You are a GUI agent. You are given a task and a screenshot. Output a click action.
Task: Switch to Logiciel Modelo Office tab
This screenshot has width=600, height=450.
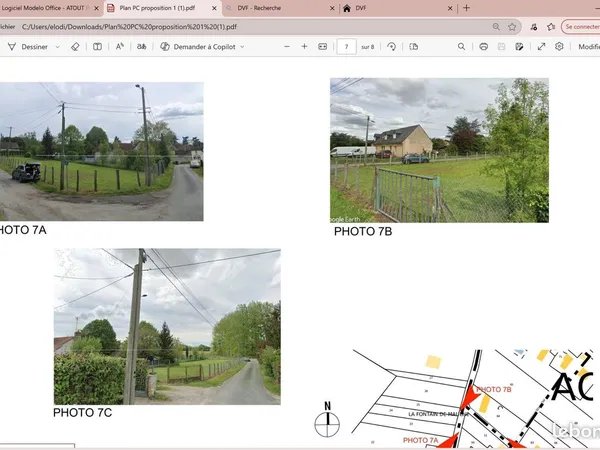click(x=45, y=8)
